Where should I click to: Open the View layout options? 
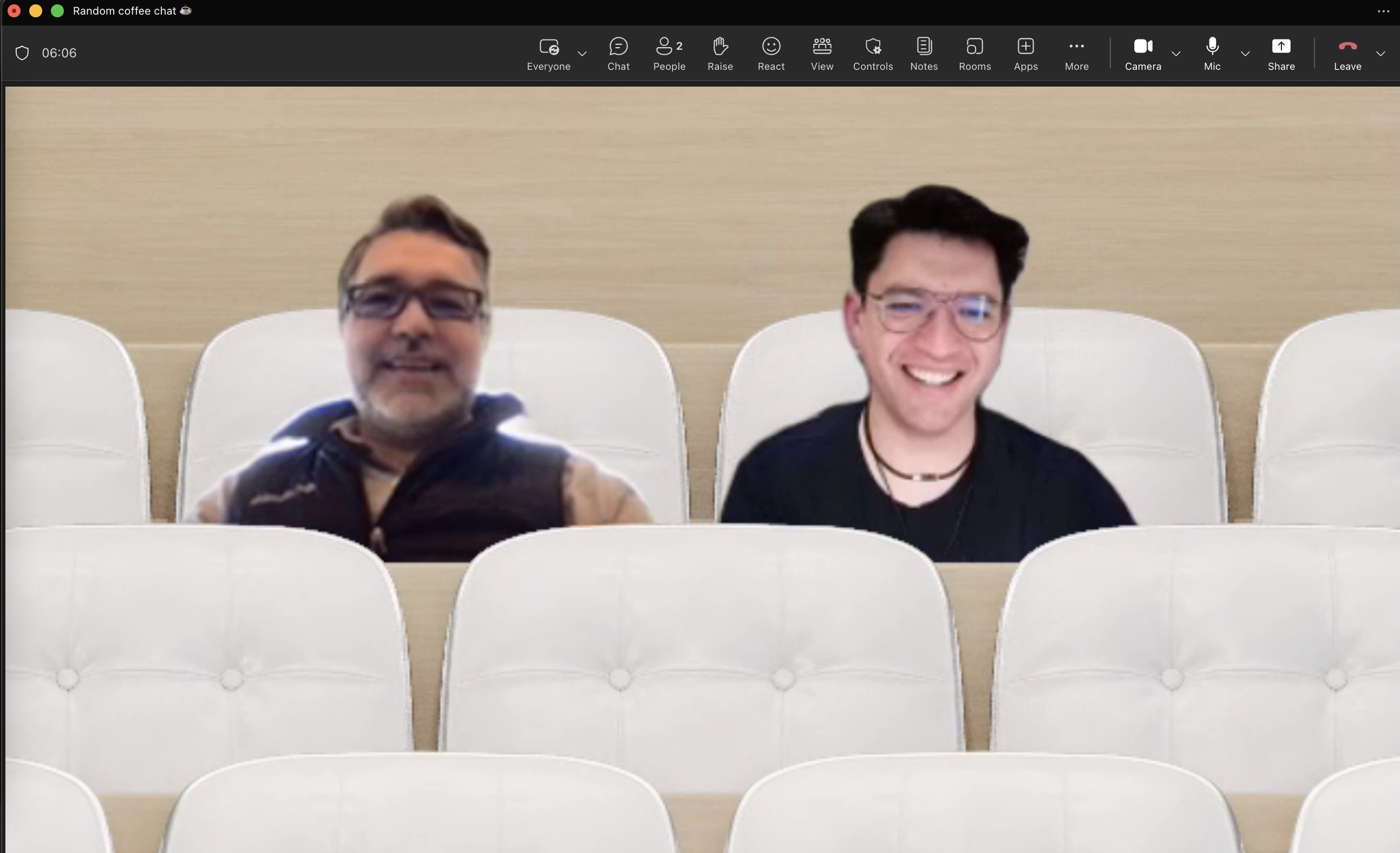pyautogui.click(x=822, y=54)
